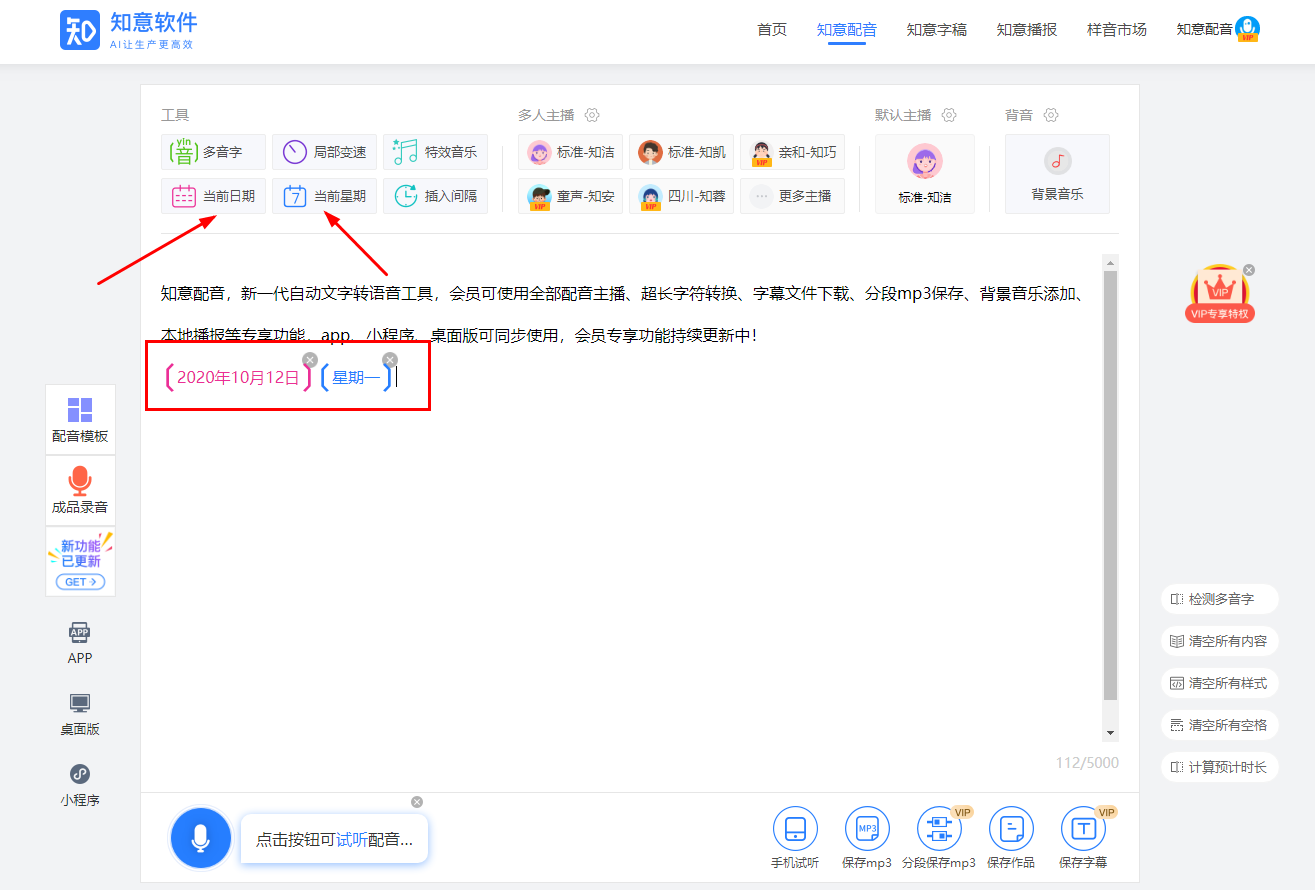
Task: Open 手机试听 phone preview
Action: 795,830
